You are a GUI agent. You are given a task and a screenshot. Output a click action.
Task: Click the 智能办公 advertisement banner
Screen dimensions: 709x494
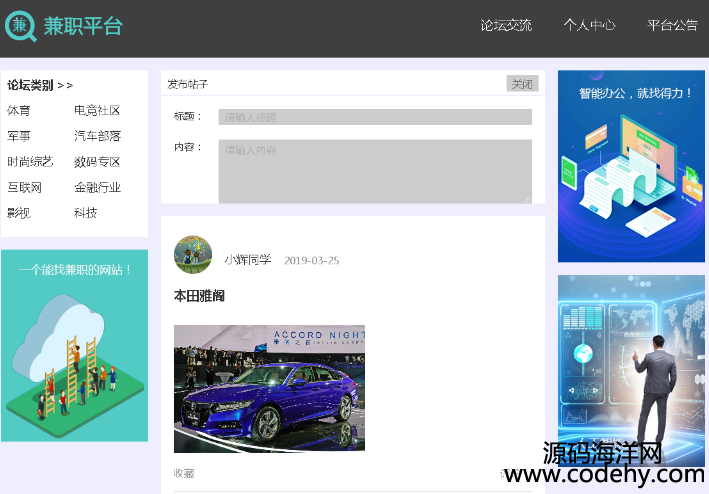coord(631,166)
